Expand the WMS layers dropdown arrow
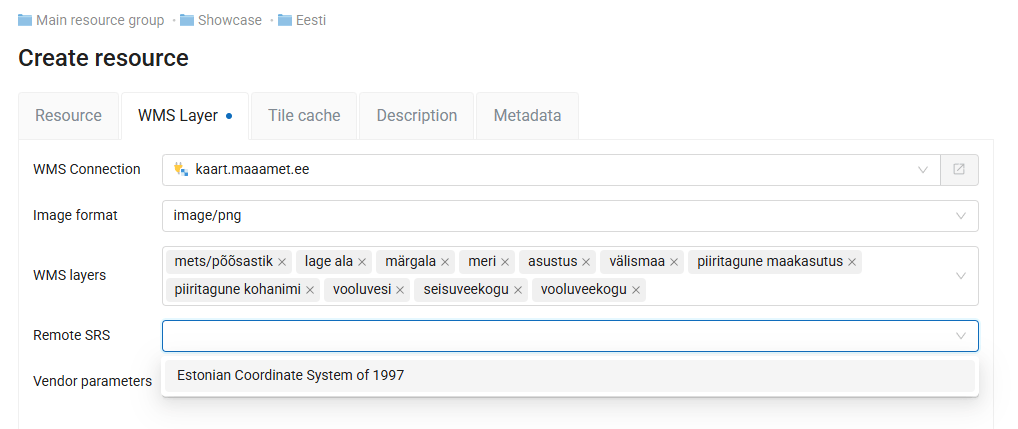Image resolution: width=1018 pixels, height=429 pixels. click(x=960, y=276)
